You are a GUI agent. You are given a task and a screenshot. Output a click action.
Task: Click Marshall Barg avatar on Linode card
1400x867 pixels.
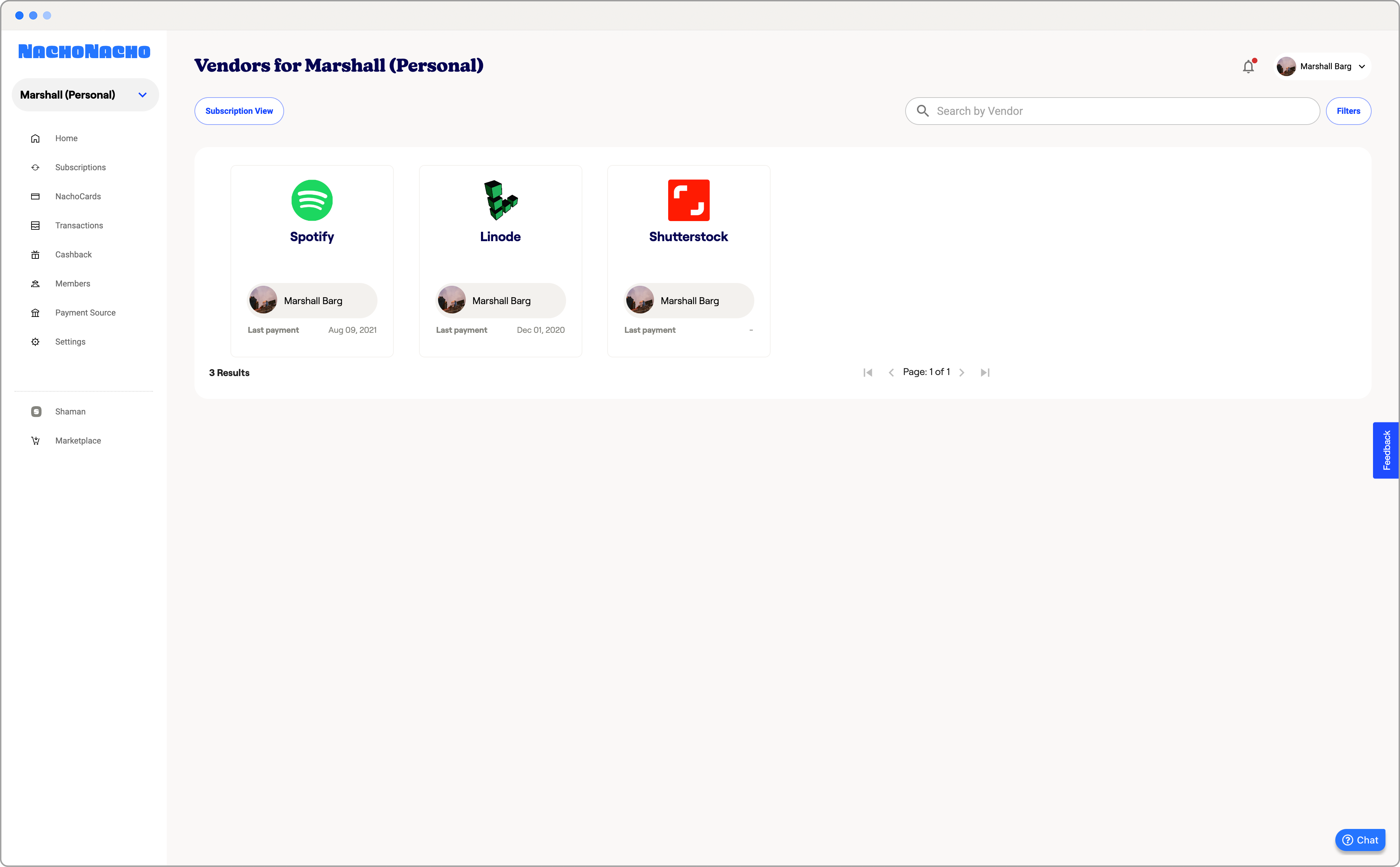[451, 300]
